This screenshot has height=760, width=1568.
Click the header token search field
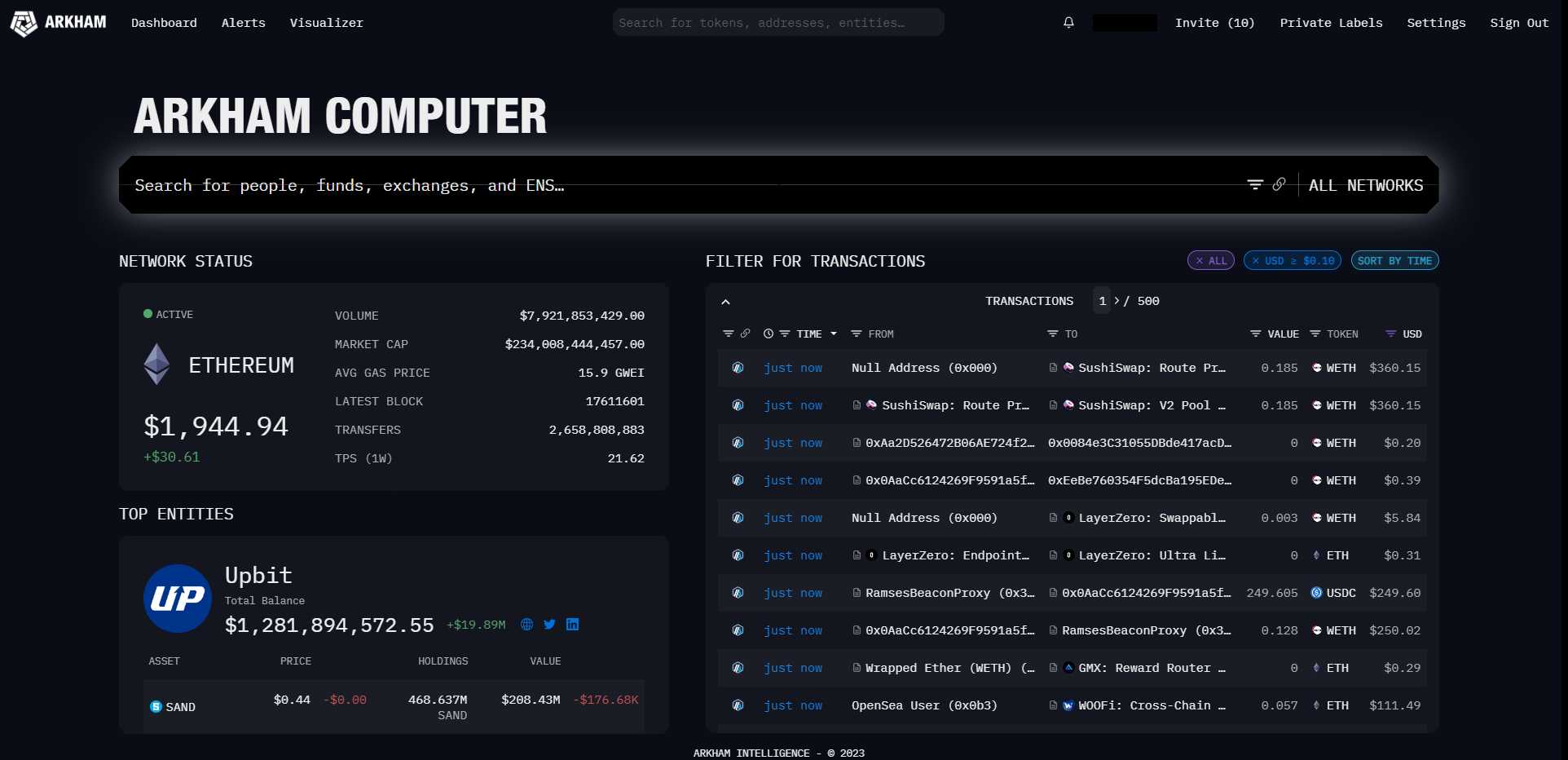(778, 23)
